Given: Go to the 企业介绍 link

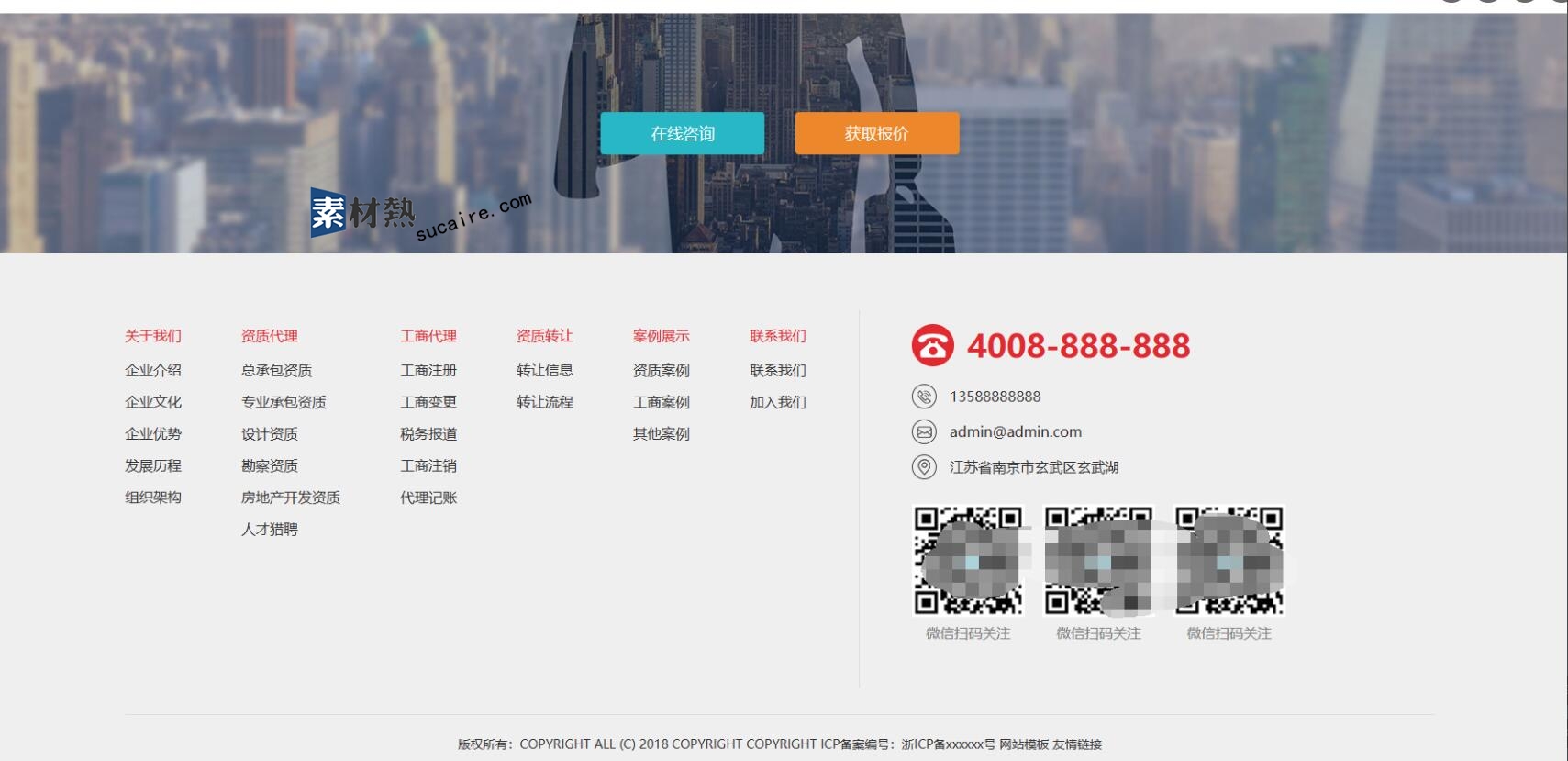Looking at the screenshot, I should [x=153, y=370].
